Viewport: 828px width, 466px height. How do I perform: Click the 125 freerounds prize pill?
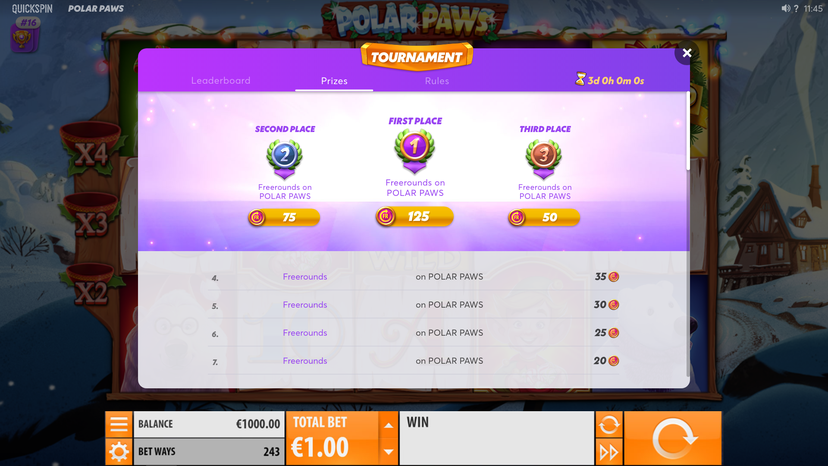(415, 217)
